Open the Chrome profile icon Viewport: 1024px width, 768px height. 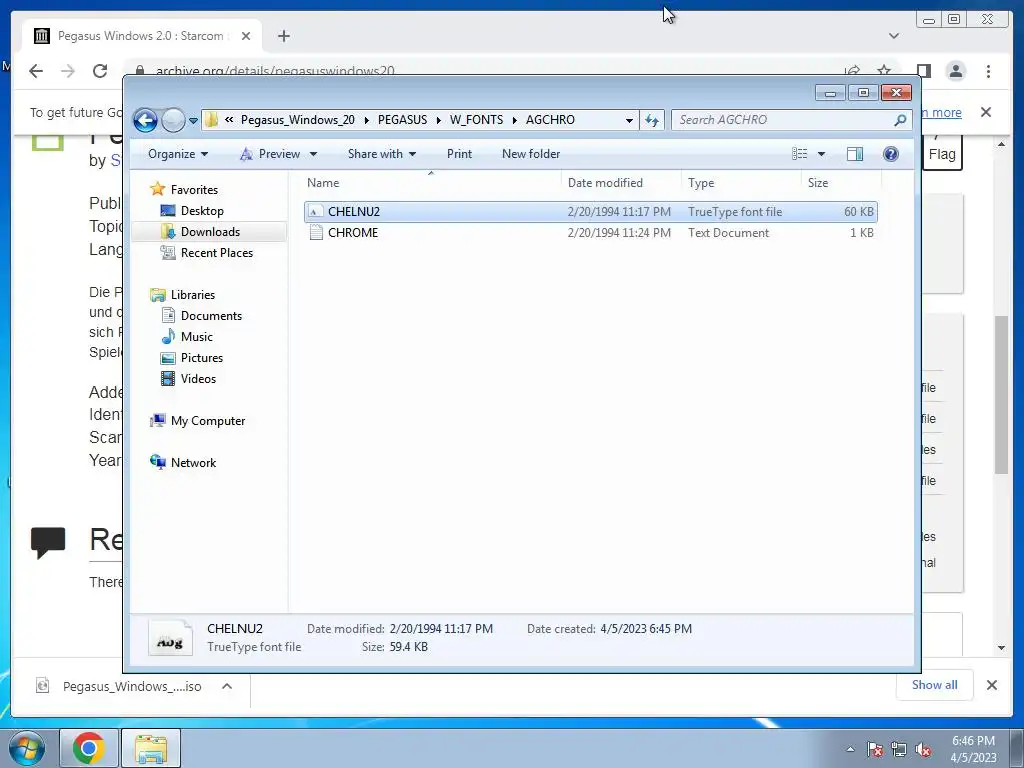[x=955, y=71]
